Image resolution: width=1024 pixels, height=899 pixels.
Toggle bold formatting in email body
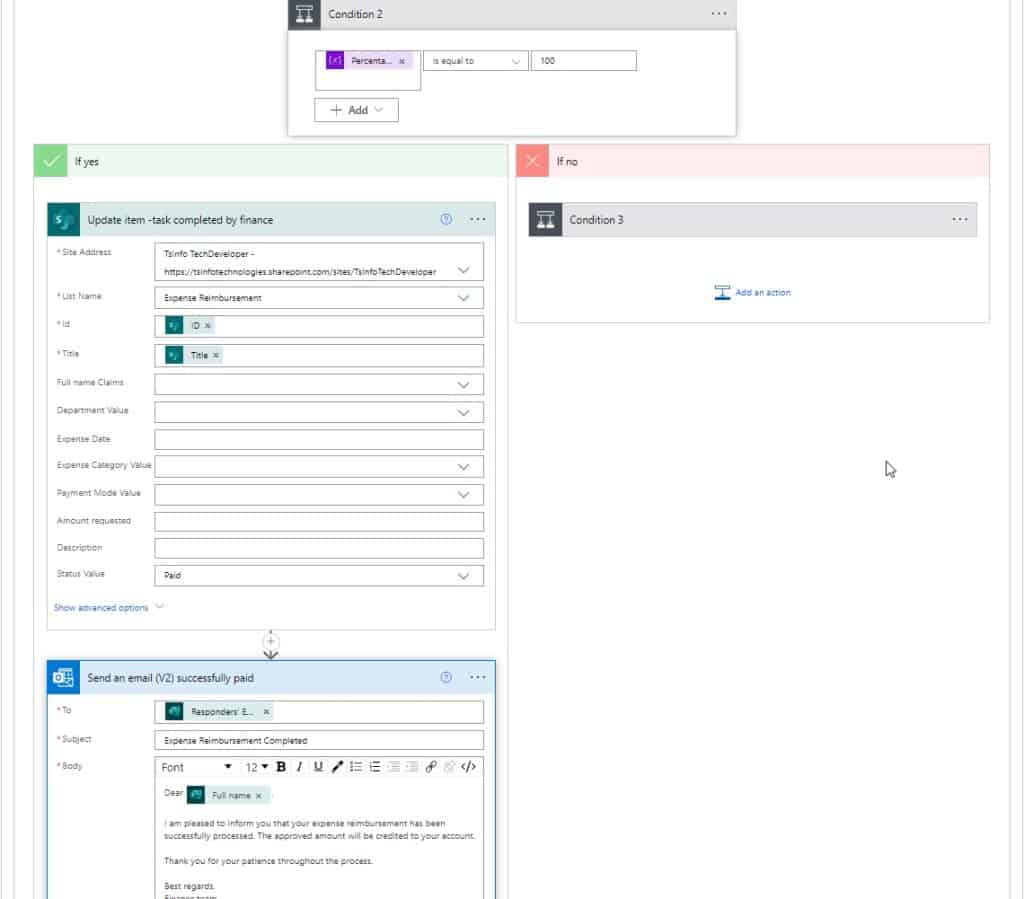(281, 766)
